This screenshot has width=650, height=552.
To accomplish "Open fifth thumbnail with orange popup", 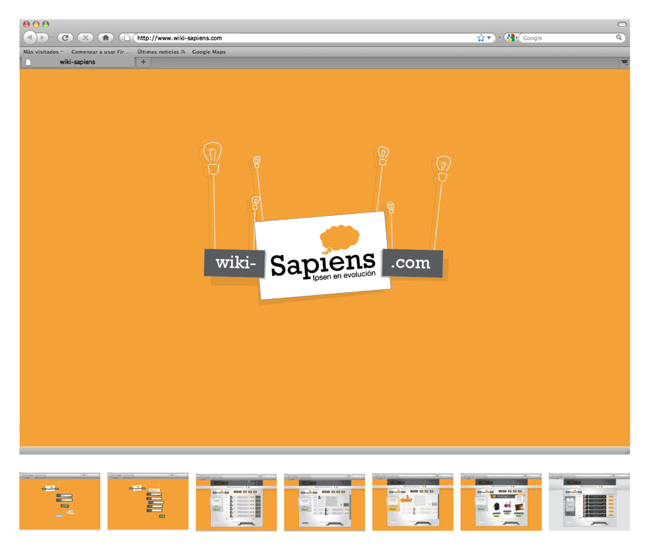I will pyautogui.click(x=413, y=501).
